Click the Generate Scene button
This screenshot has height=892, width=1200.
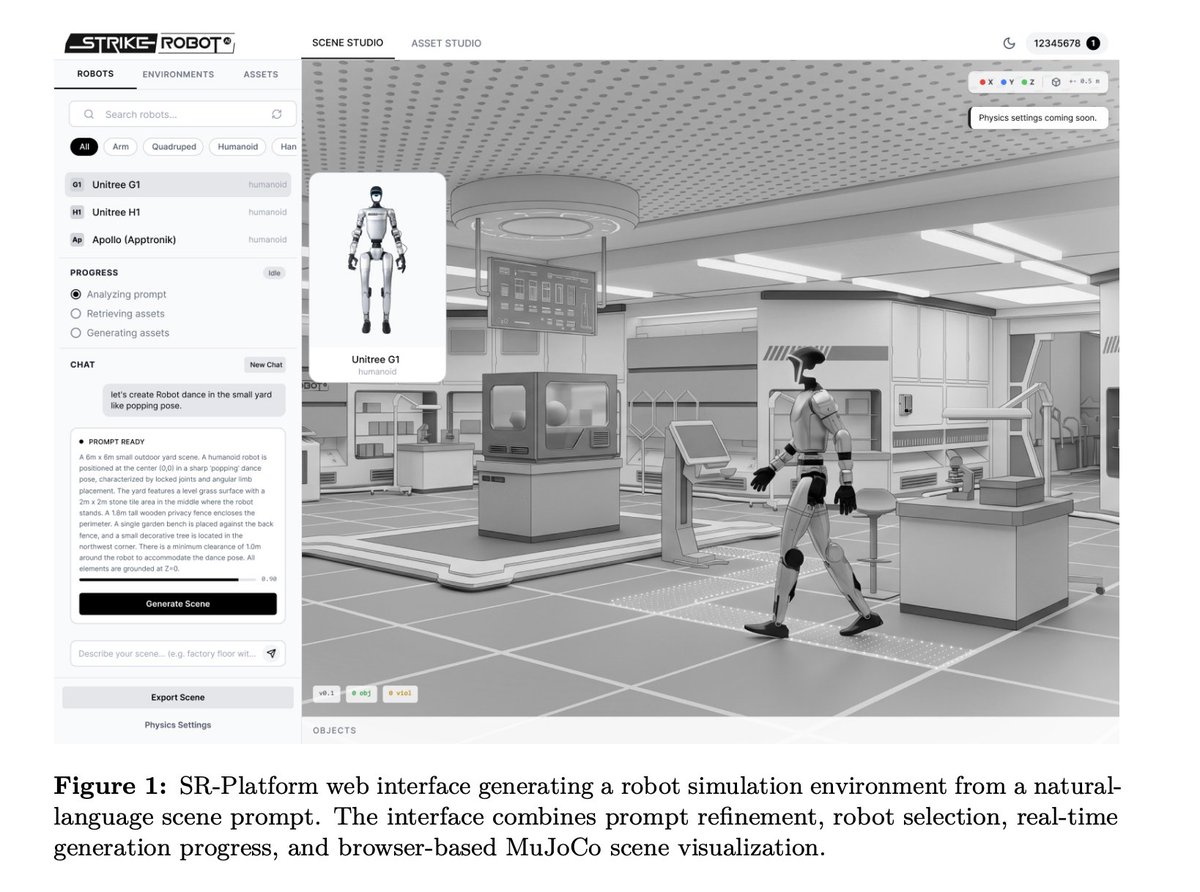178,604
